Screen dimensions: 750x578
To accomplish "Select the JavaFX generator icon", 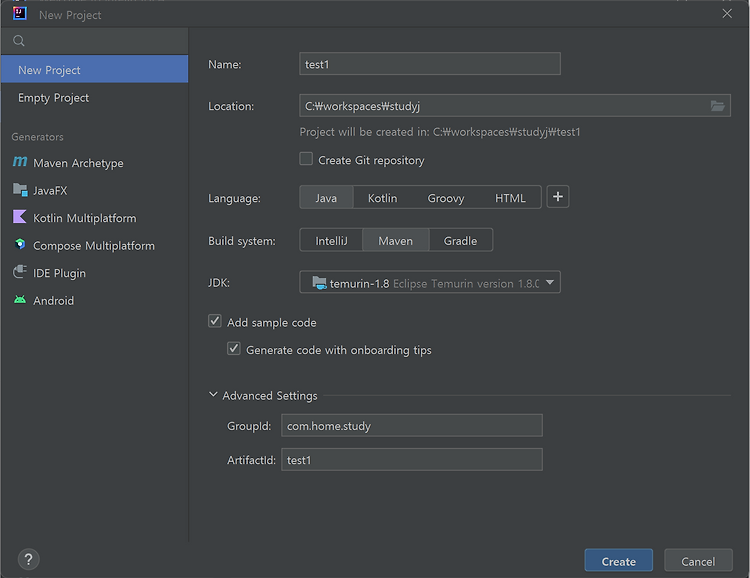I will pos(20,190).
